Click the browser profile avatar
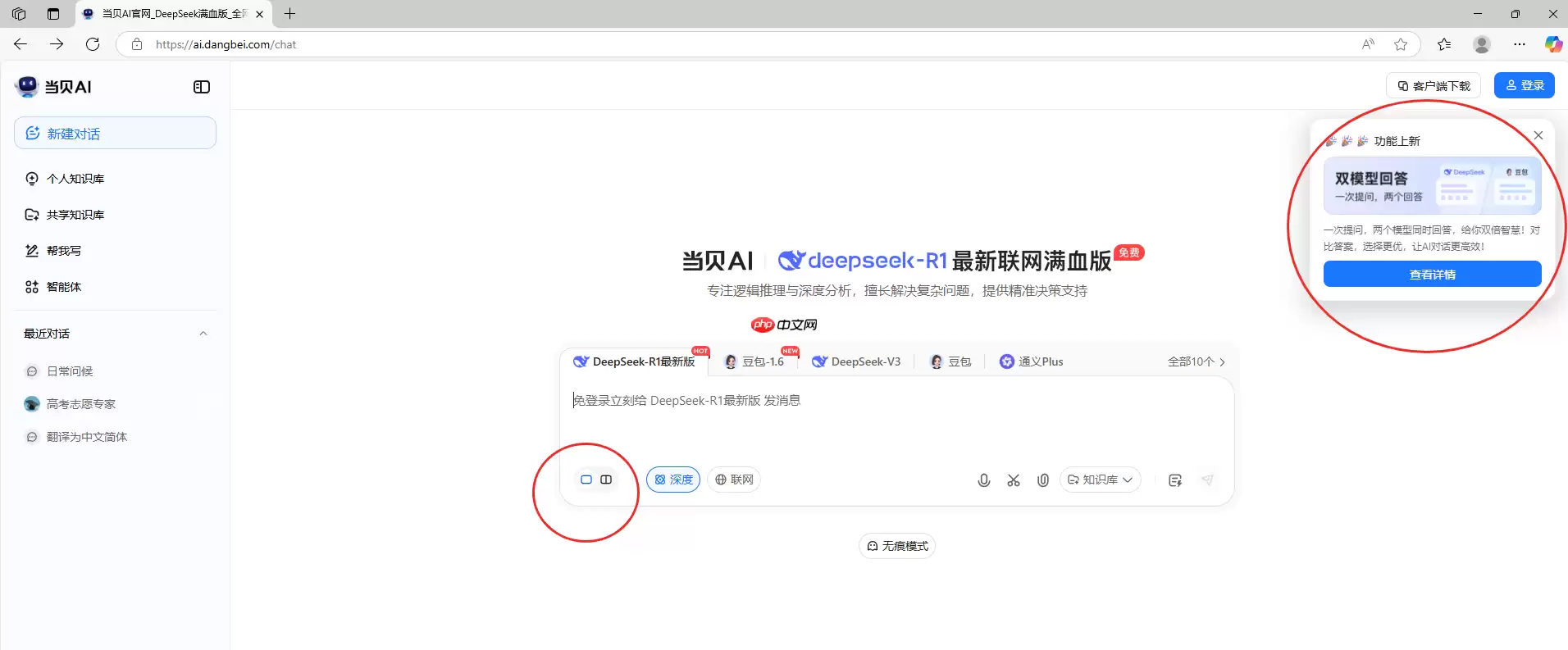The width and height of the screenshot is (1568, 650). point(1482,44)
